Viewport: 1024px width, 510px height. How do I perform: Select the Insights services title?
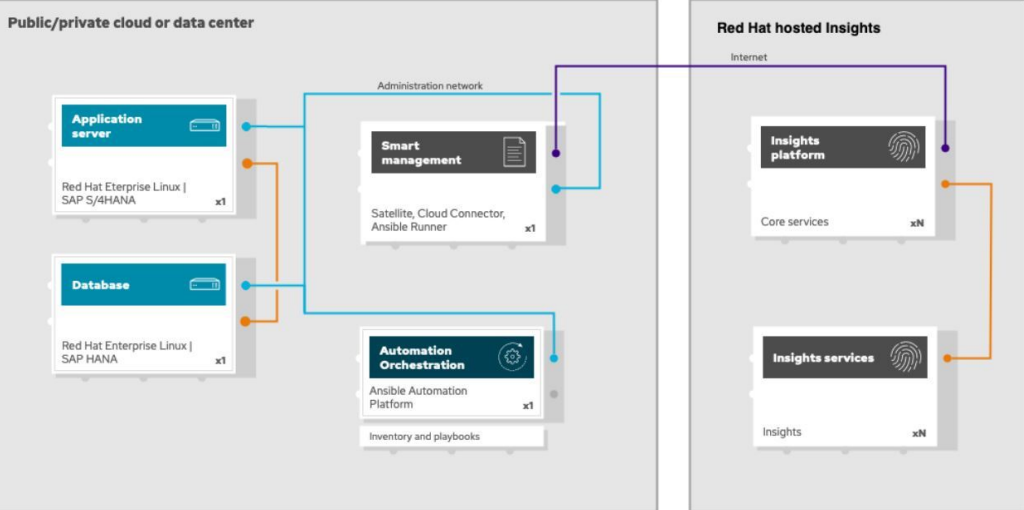823,358
